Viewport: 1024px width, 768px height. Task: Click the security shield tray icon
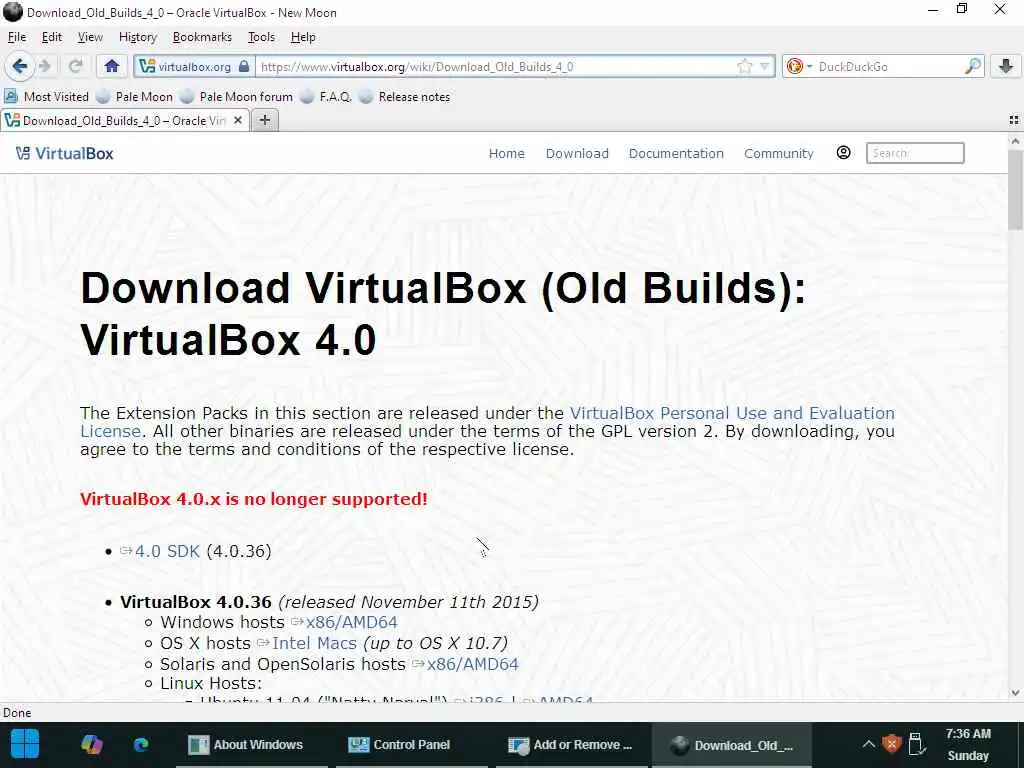pyautogui.click(x=891, y=744)
